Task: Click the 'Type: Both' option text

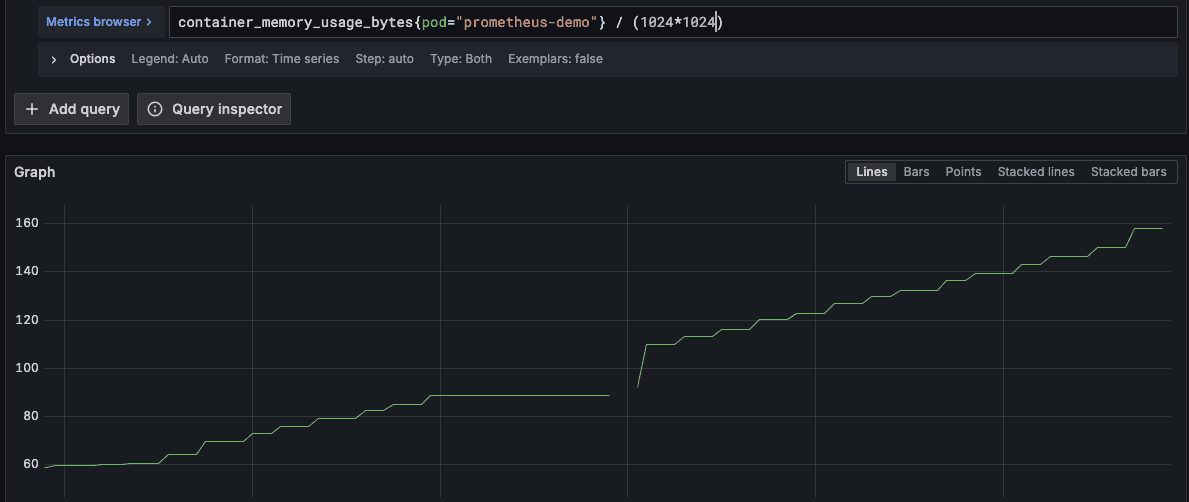Action: click(461, 58)
